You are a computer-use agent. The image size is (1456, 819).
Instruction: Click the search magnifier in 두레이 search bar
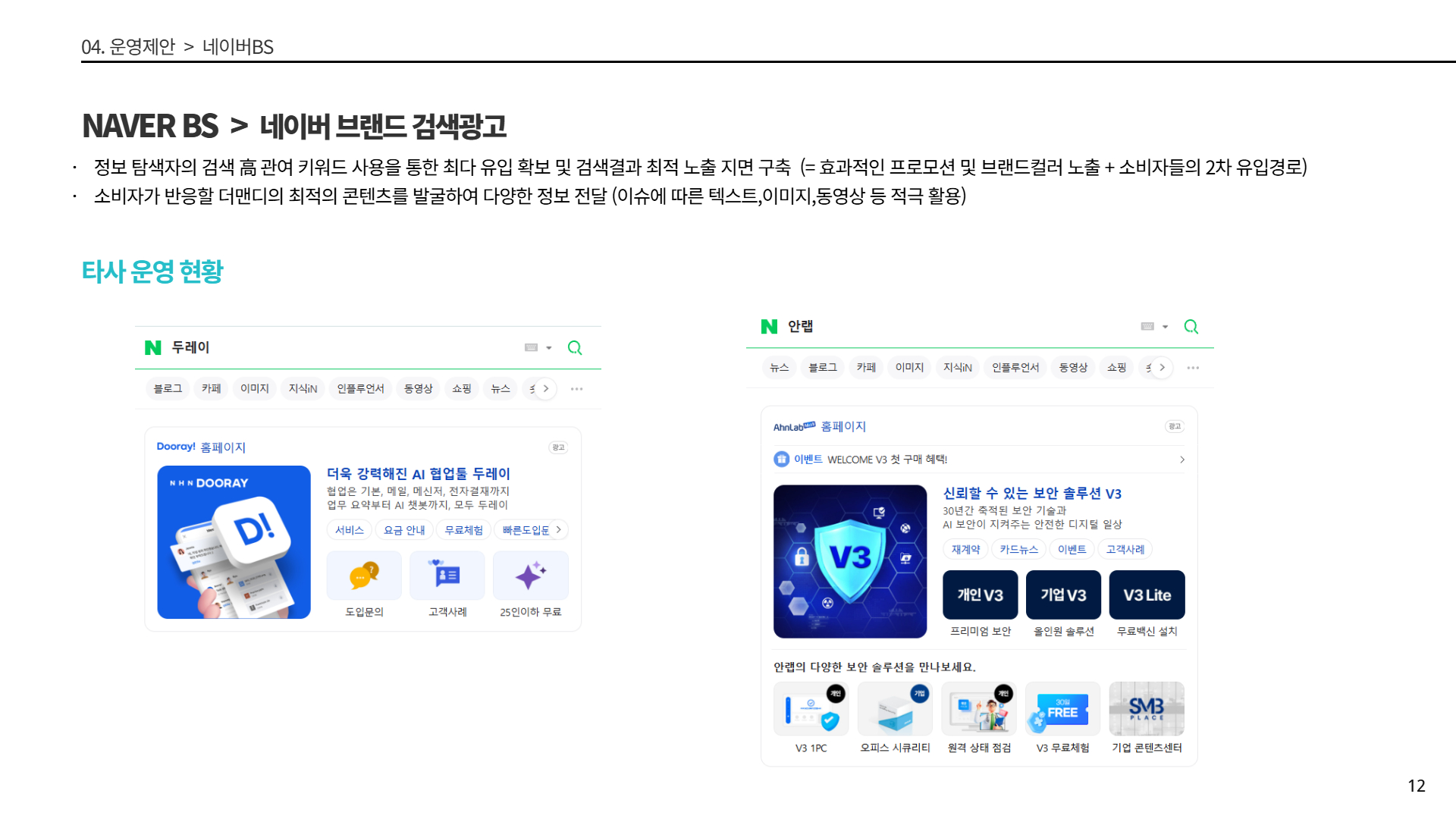click(575, 348)
